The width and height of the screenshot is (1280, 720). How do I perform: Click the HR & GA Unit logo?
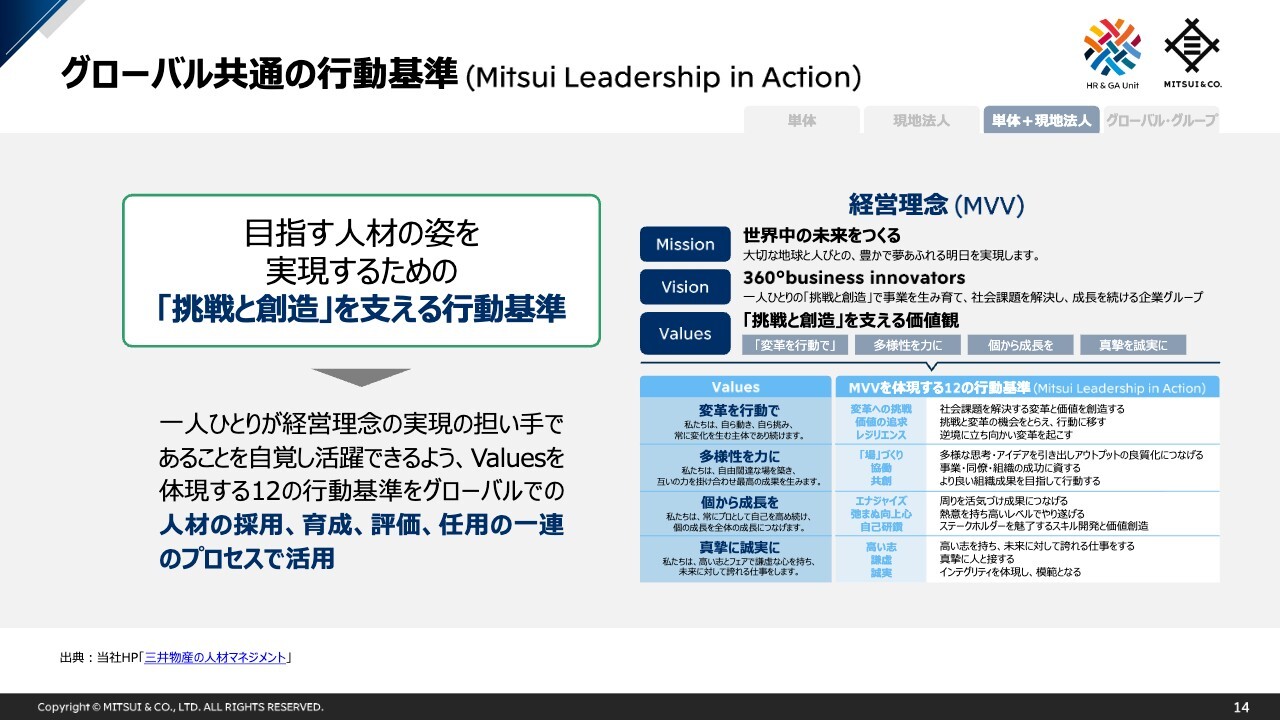[1112, 52]
